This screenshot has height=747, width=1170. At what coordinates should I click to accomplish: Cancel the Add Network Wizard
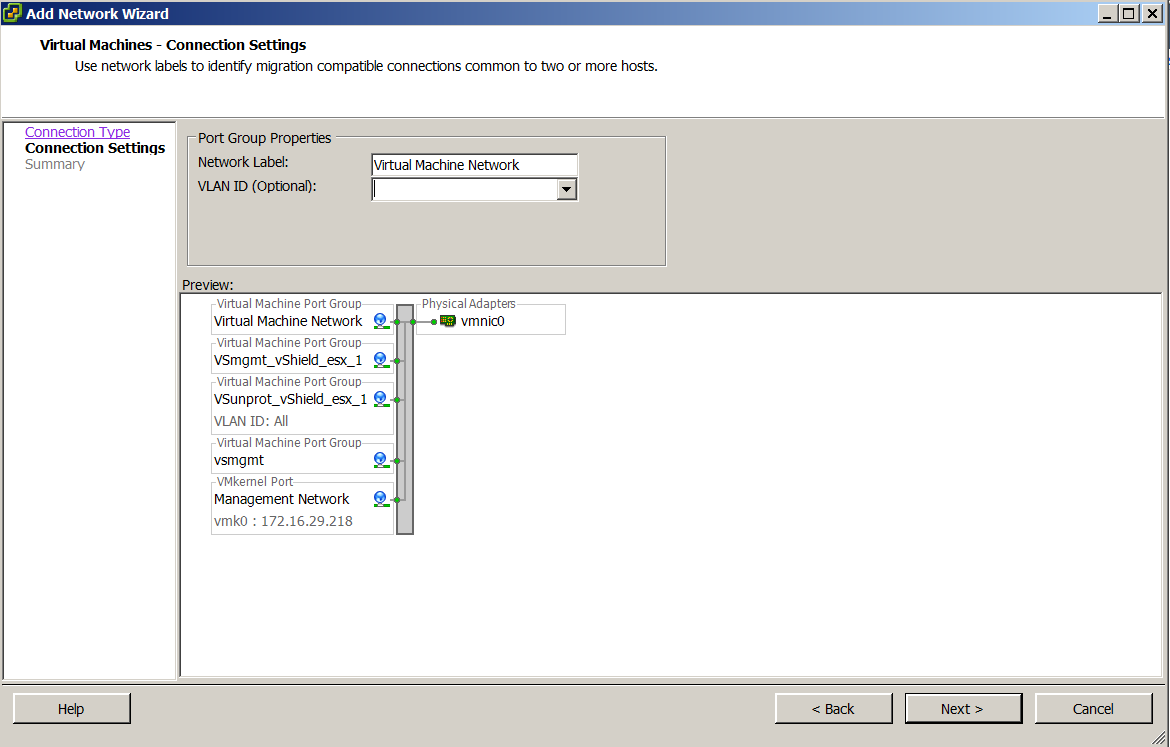[1093, 709]
